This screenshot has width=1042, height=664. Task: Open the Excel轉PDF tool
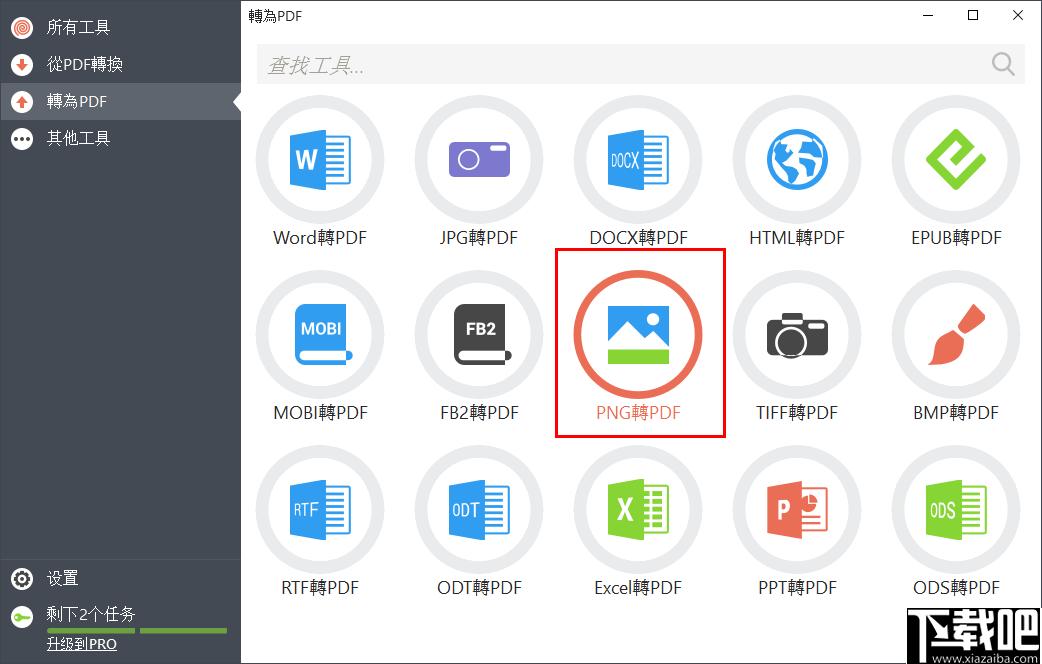pyautogui.click(x=638, y=510)
